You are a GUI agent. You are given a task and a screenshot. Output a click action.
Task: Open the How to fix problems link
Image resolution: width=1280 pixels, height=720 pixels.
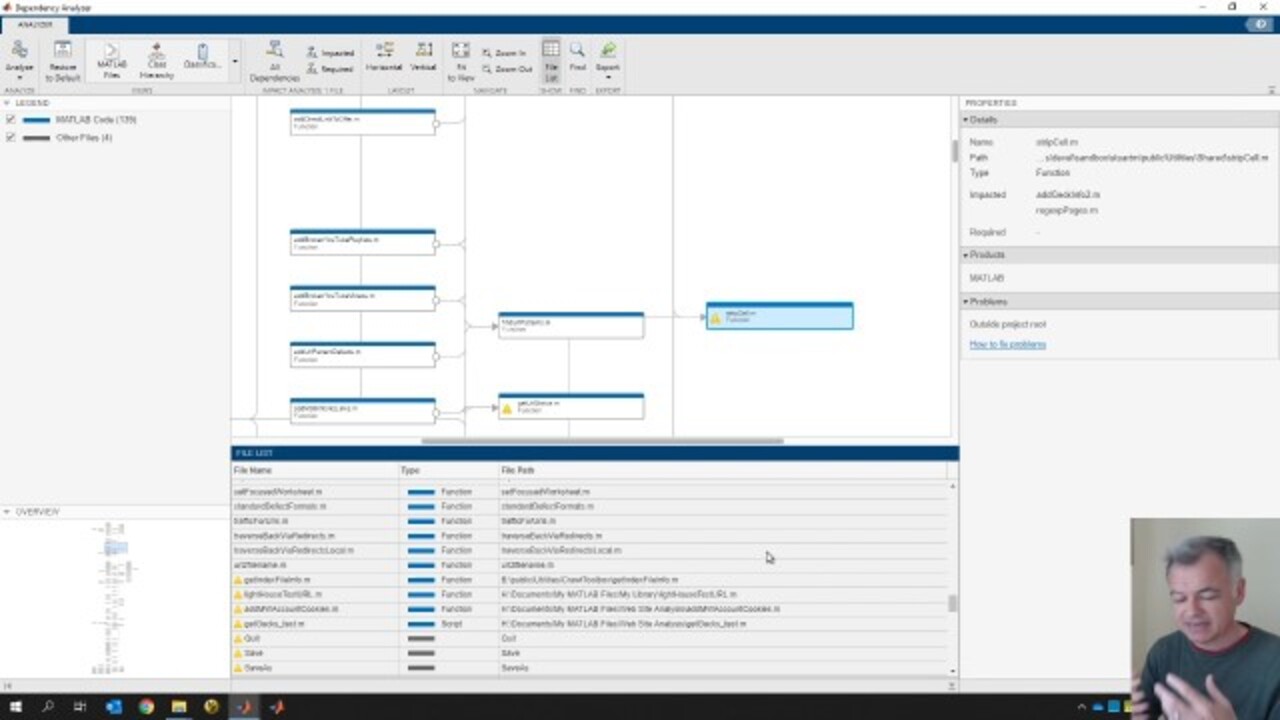pos(1007,344)
